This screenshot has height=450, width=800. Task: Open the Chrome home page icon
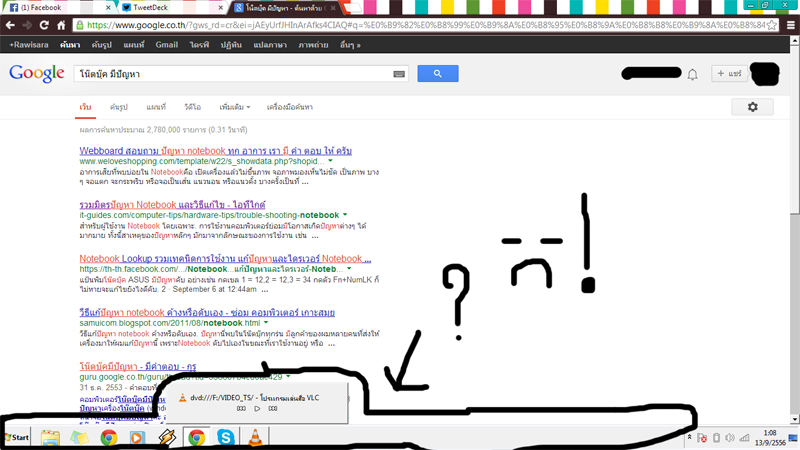(x=61, y=25)
